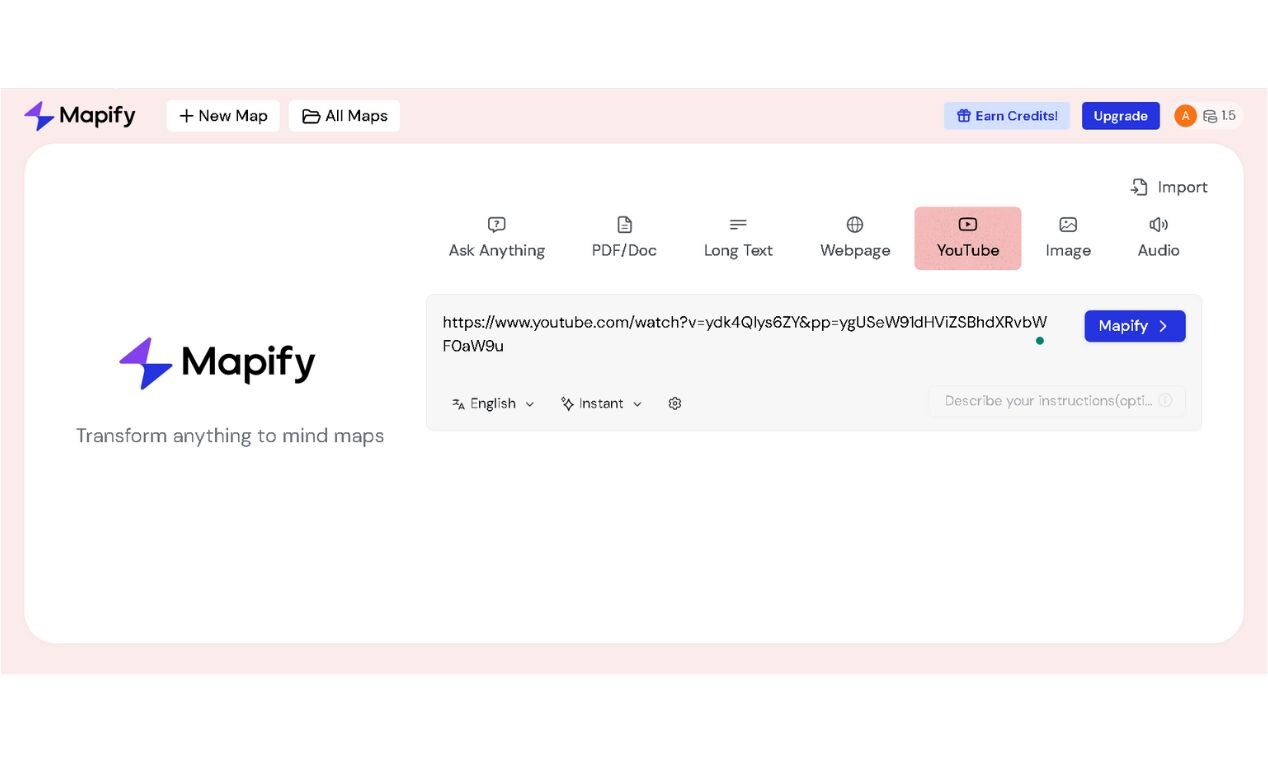Open the English language dropdown
The height and width of the screenshot is (760, 1268).
[493, 404]
